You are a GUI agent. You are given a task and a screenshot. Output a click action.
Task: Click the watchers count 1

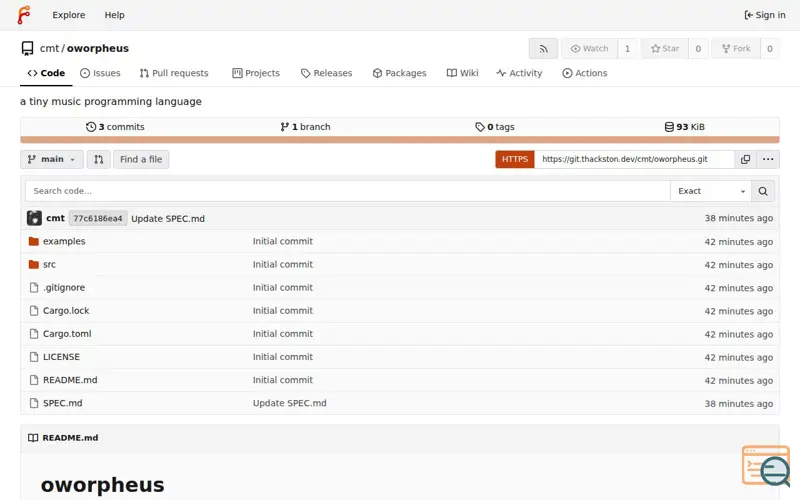627,48
